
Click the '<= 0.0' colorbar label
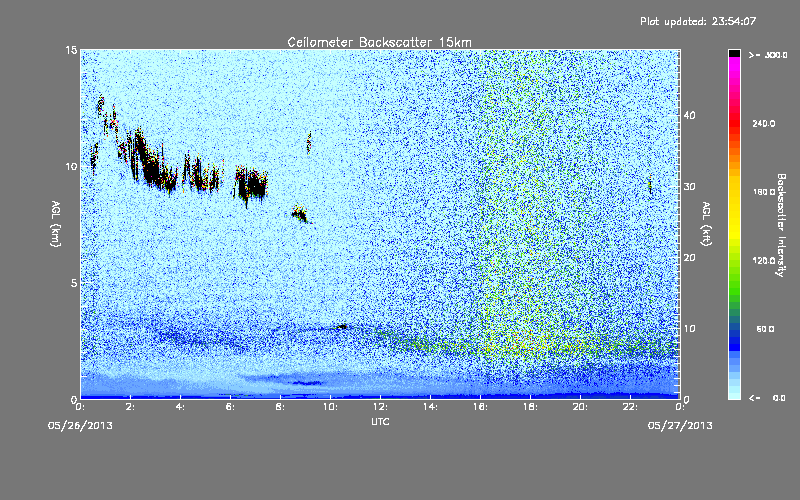pyautogui.click(x=767, y=398)
